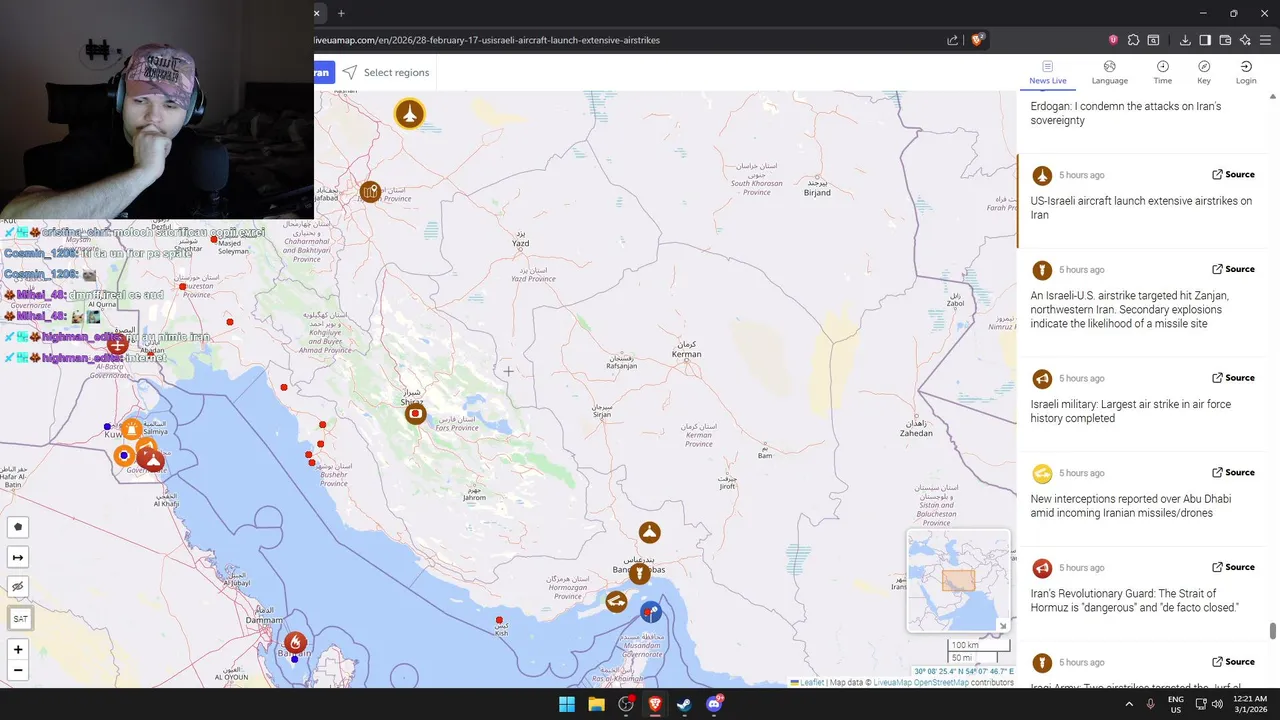Click the polygon draw tool on map
This screenshot has width=1280, height=720.
point(18,527)
